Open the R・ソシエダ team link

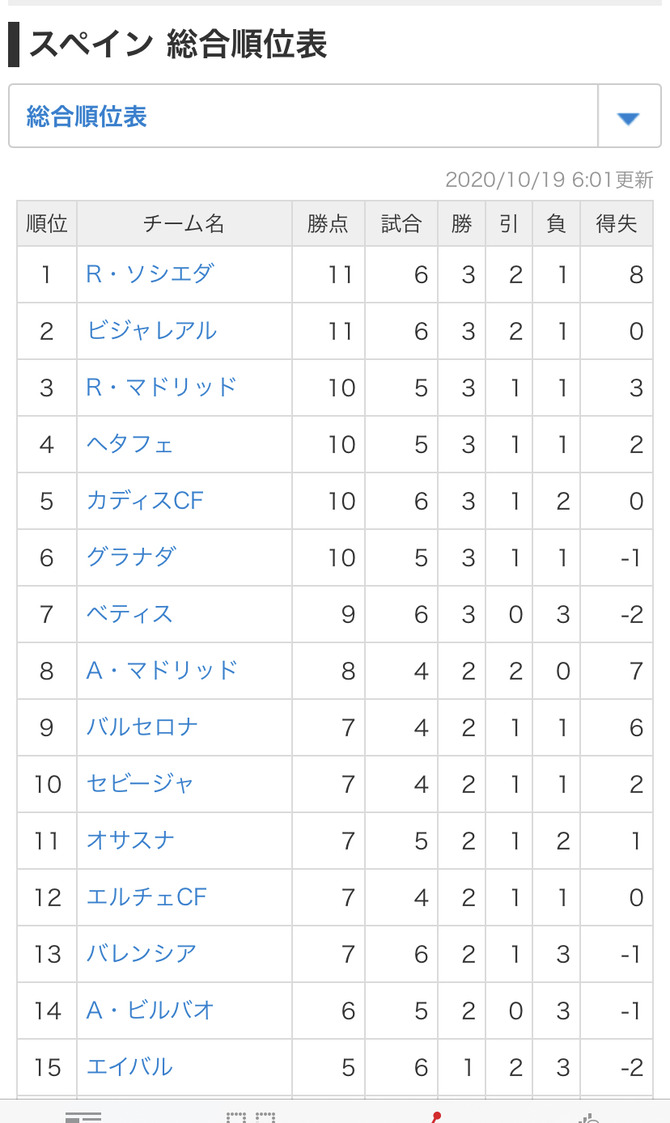pyautogui.click(x=150, y=274)
